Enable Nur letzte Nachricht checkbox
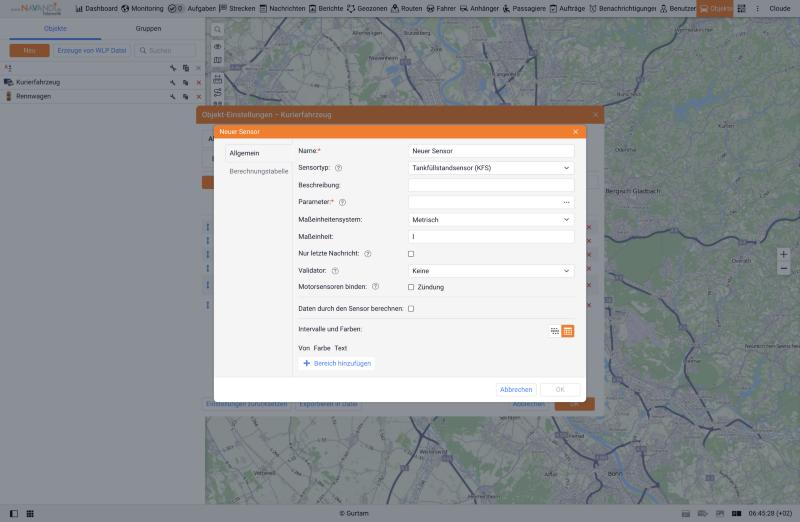Screen dimensions: 800x522 (x=411, y=254)
